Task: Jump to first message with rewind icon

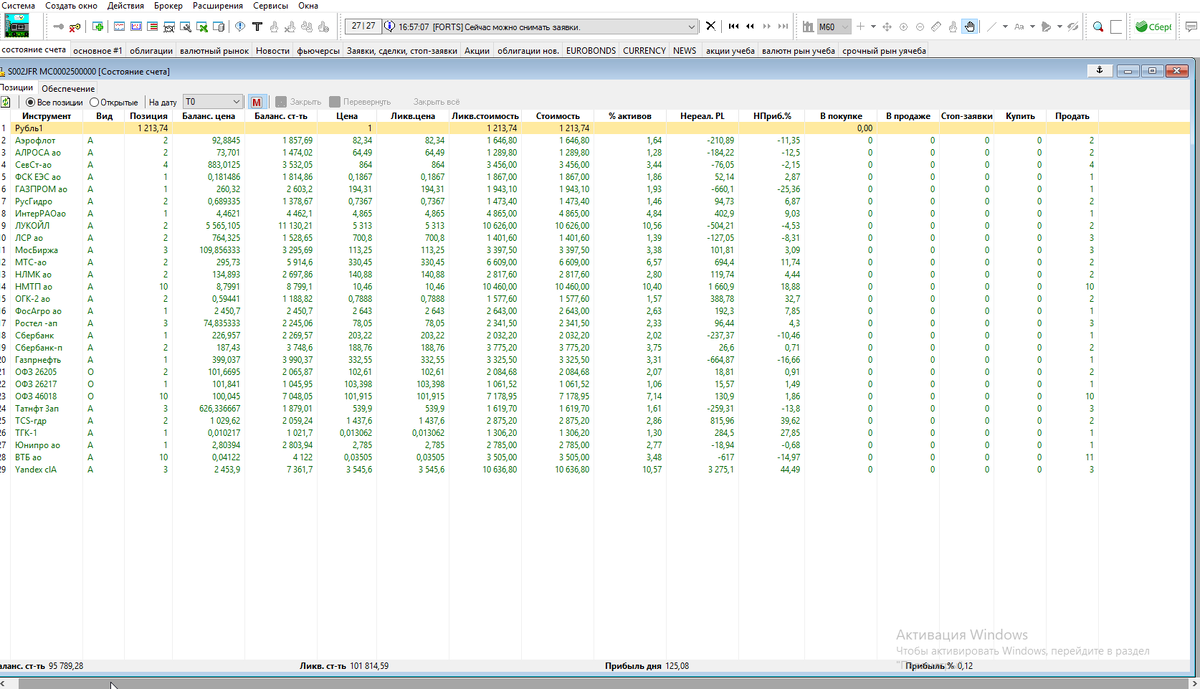Action: [733, 26]
